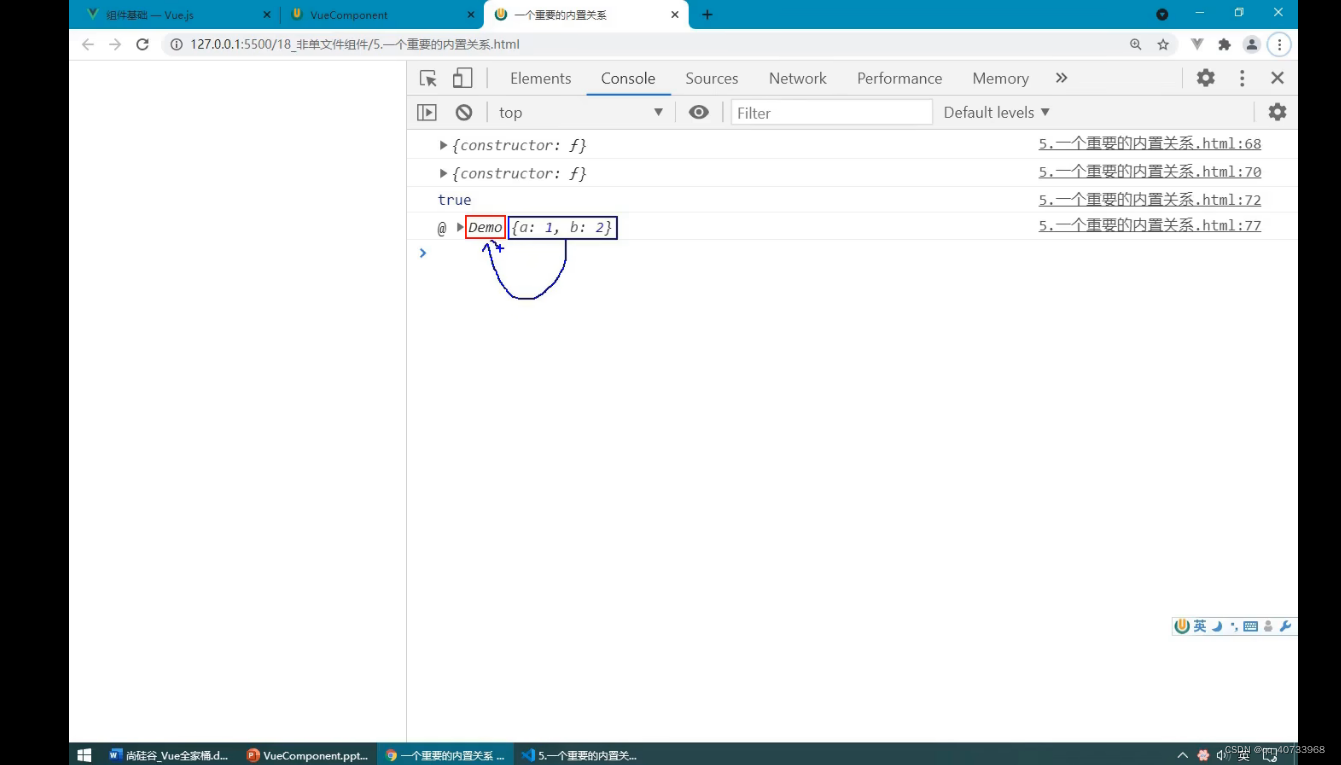The height and width of the screenshot is (765, 1341).
Task: Open VueComponent.ppt PowerPoint in taskbar
Action: (307, 755)
